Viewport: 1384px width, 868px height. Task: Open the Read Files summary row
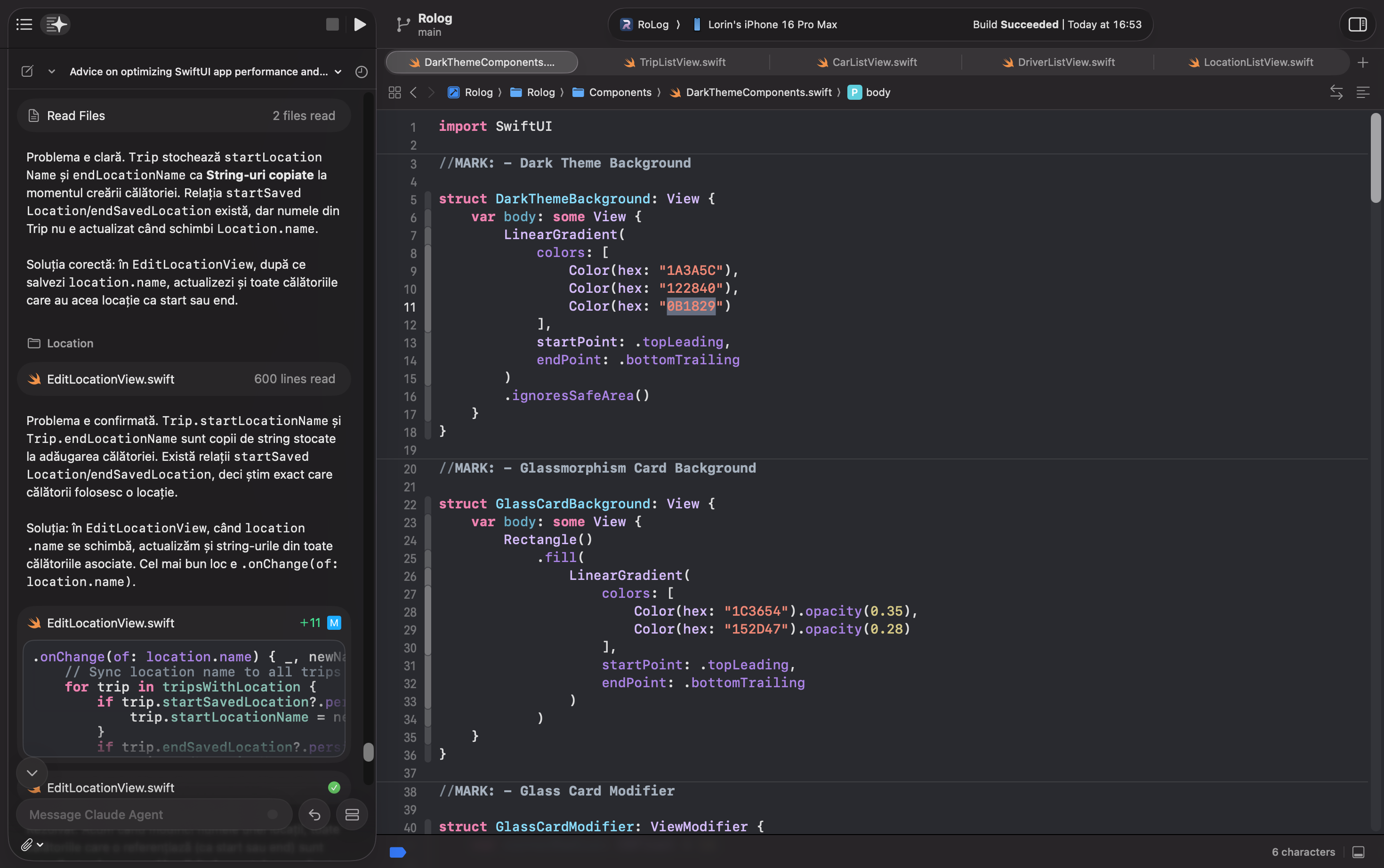point(184,115)
